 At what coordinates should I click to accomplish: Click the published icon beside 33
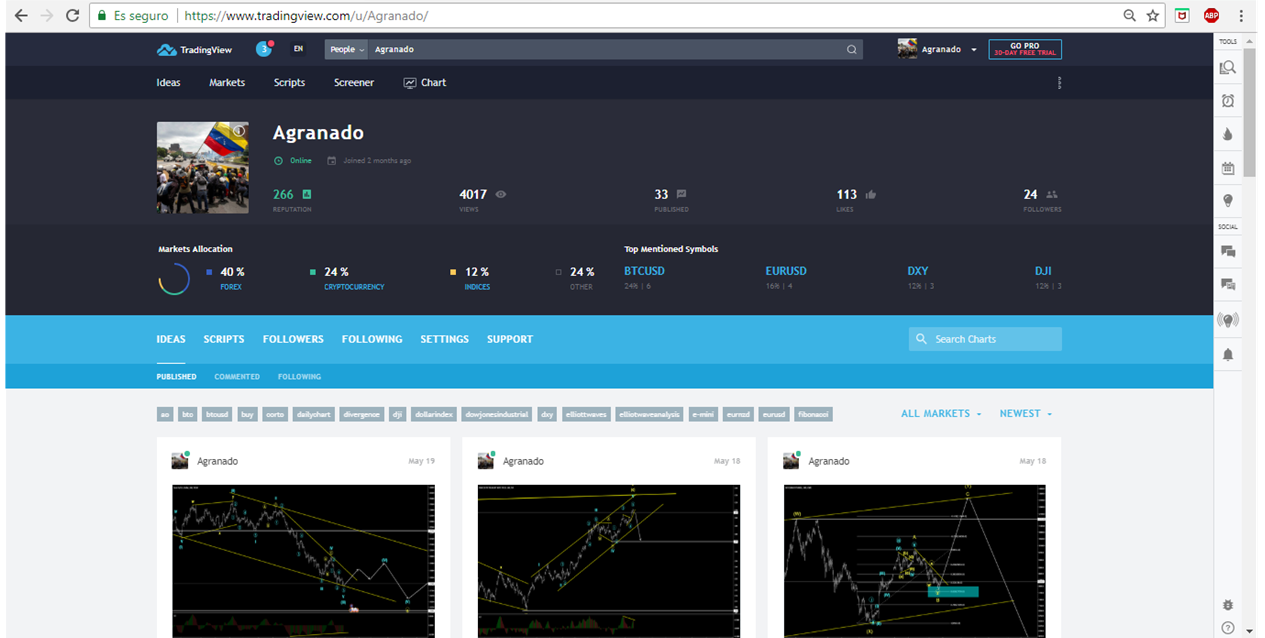tap(681, 194)
